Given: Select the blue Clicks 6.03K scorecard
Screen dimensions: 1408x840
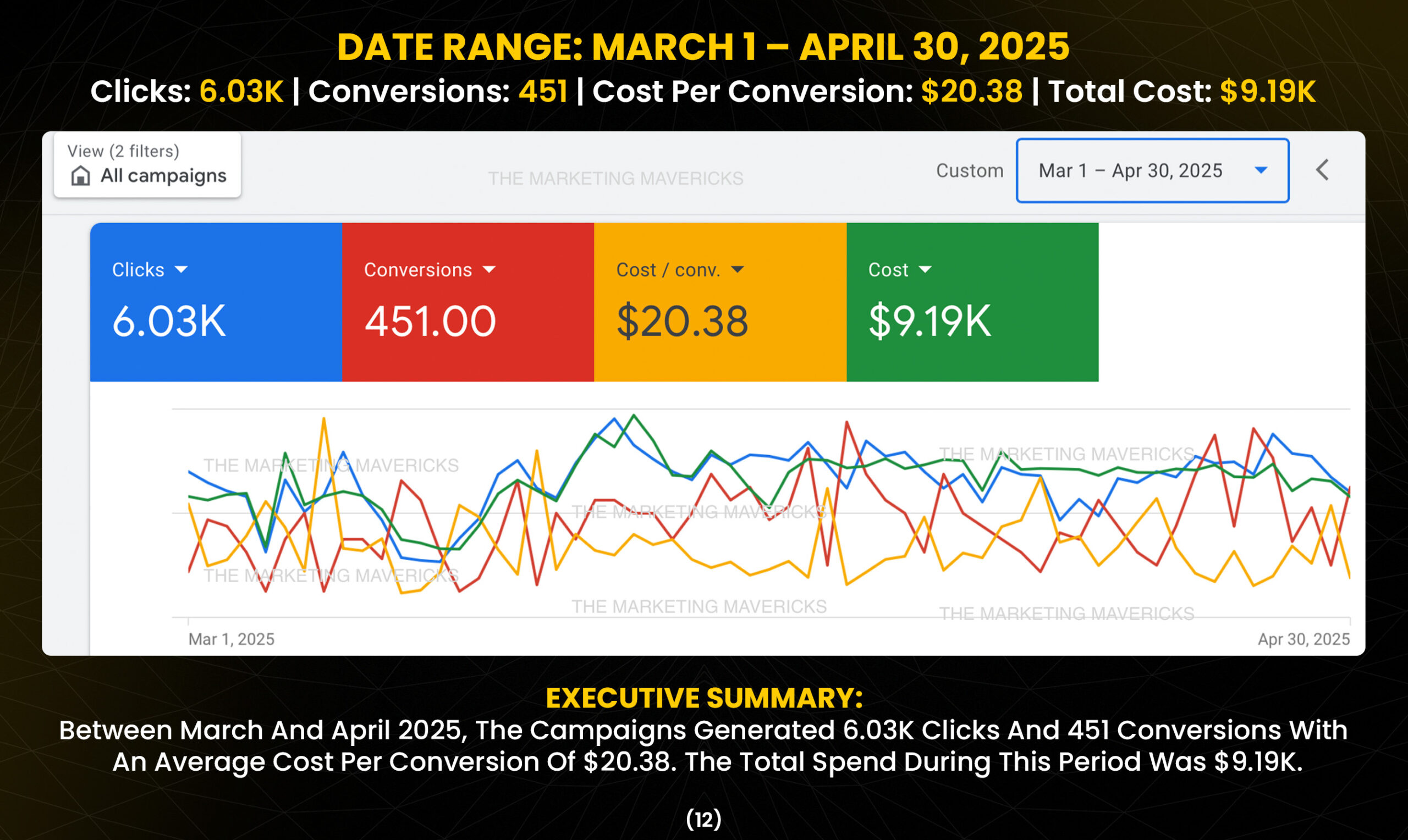Looking at the screenshot, I should 216,302.
